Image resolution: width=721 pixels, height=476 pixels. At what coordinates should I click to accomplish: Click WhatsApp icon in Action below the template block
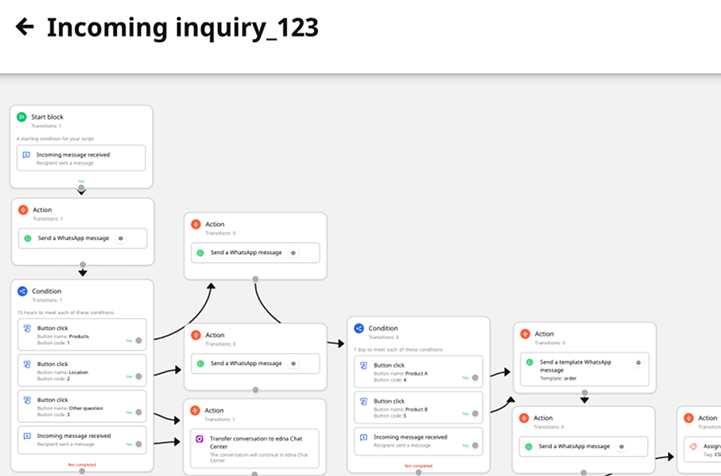(529, 447)
